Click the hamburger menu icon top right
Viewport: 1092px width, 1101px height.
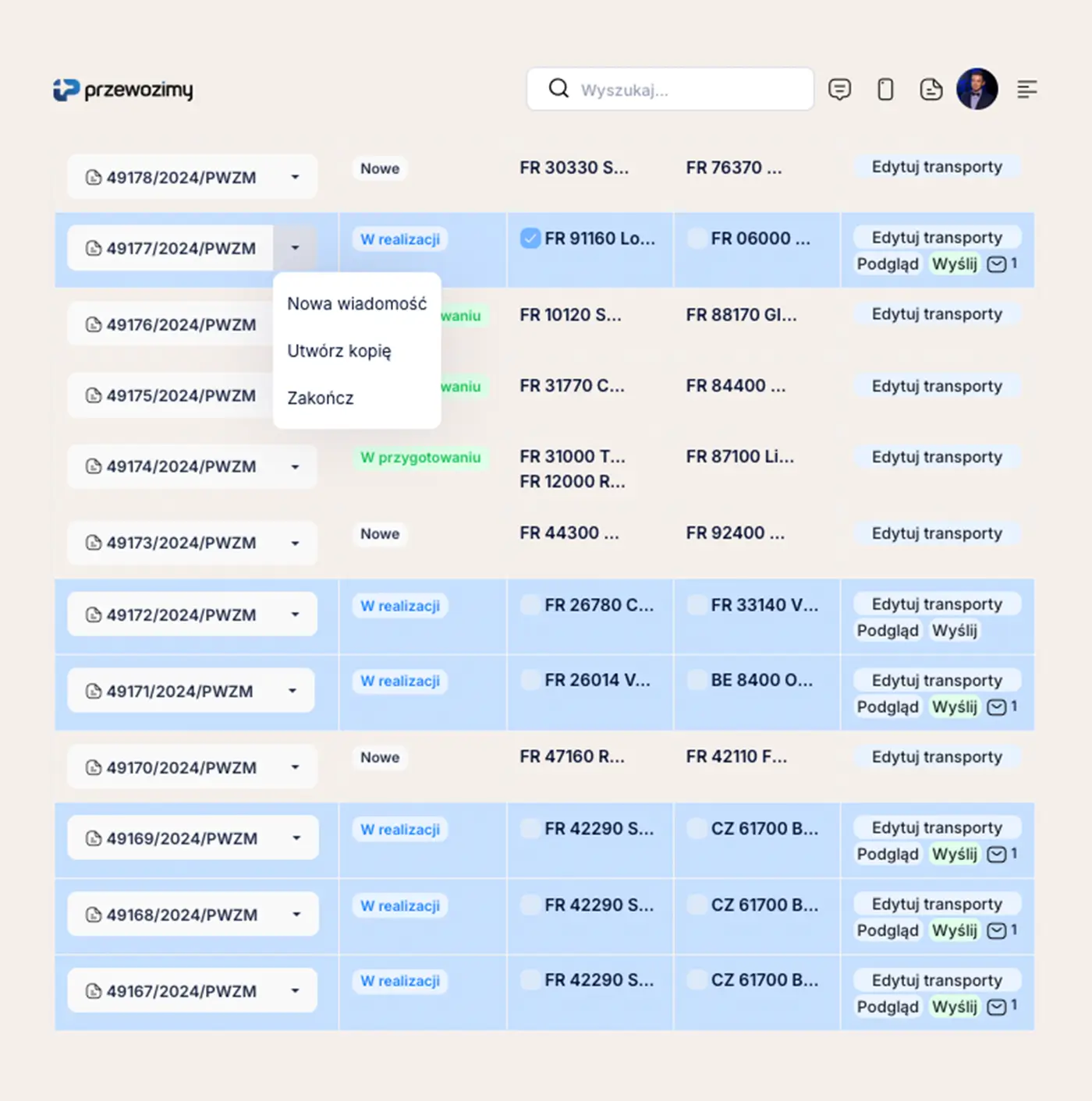coord(1027,89)
